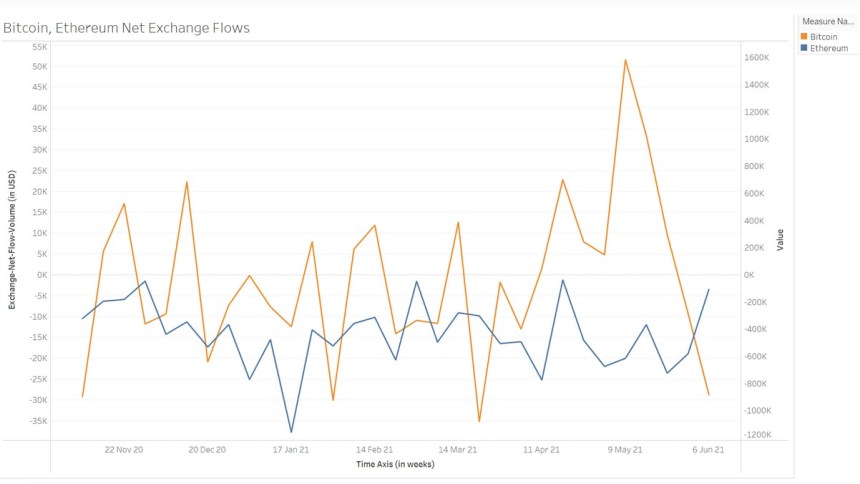
Task: Select the Bitcoin legend label
Action: pyautogui.click(x=824, y=37)
